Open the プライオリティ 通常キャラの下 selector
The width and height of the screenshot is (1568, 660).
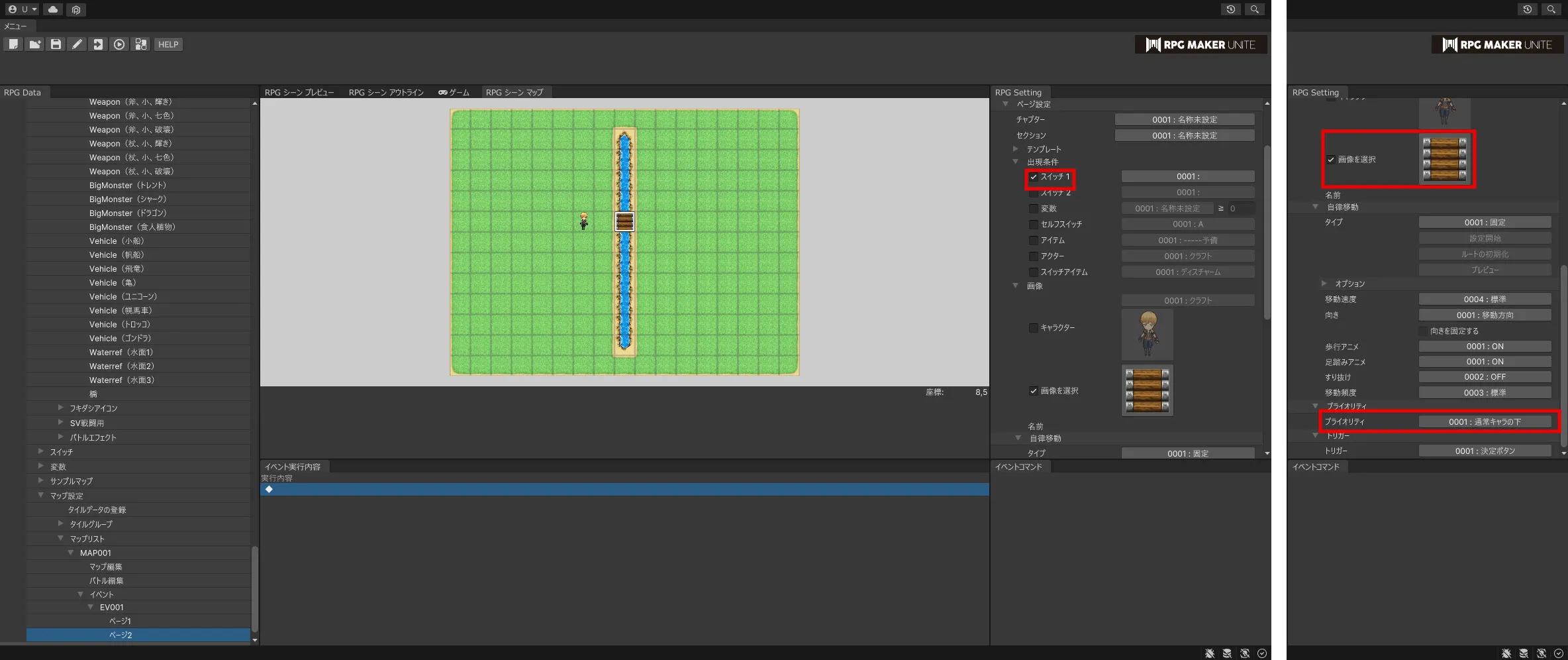coord(1484,422)
